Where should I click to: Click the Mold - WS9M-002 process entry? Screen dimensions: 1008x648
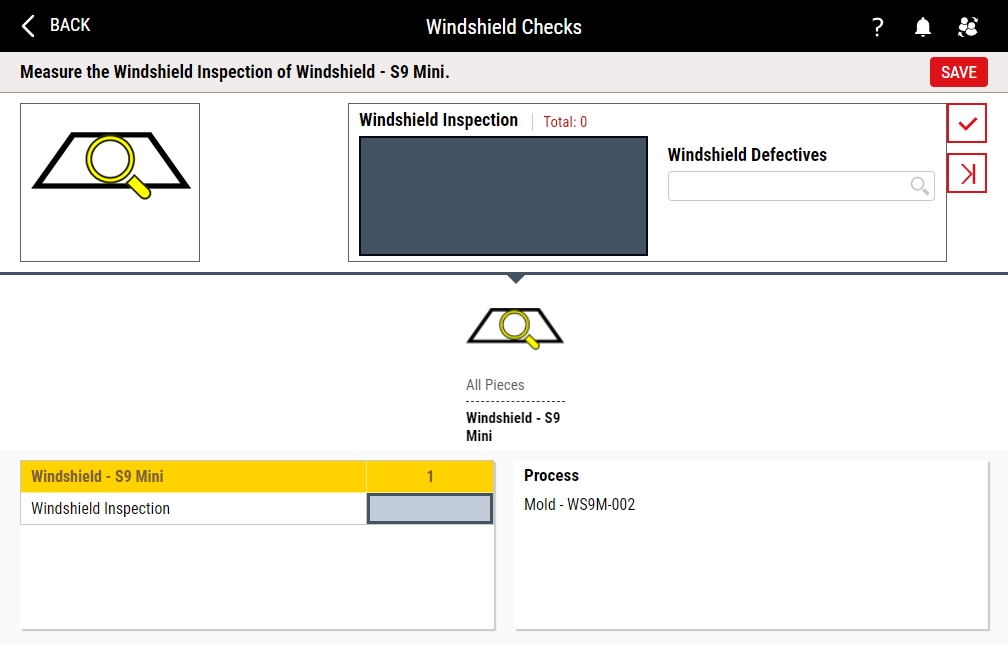(579, 504)
